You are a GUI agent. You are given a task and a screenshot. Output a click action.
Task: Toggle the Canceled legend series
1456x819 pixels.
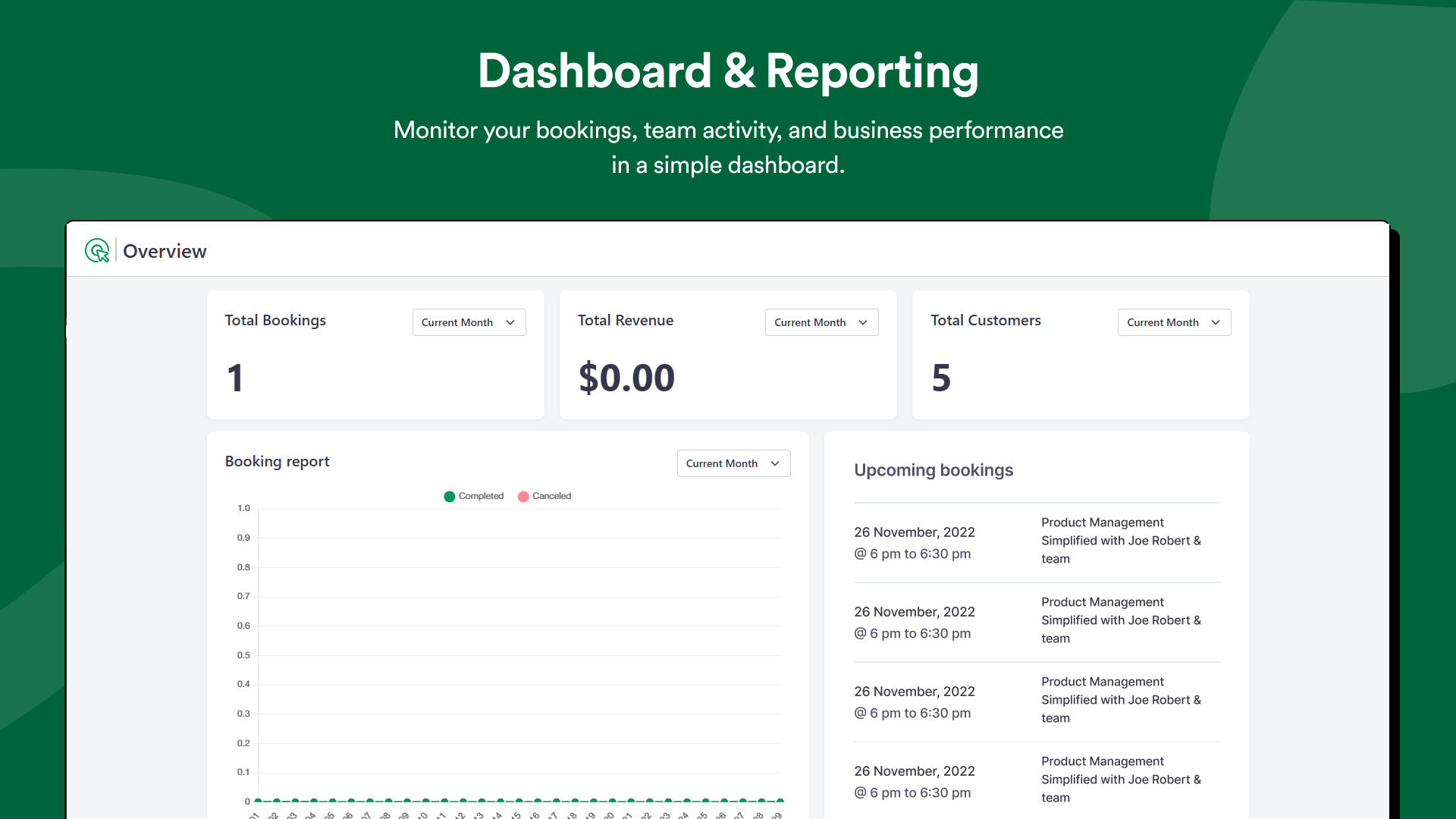click(x=544, y=496)
